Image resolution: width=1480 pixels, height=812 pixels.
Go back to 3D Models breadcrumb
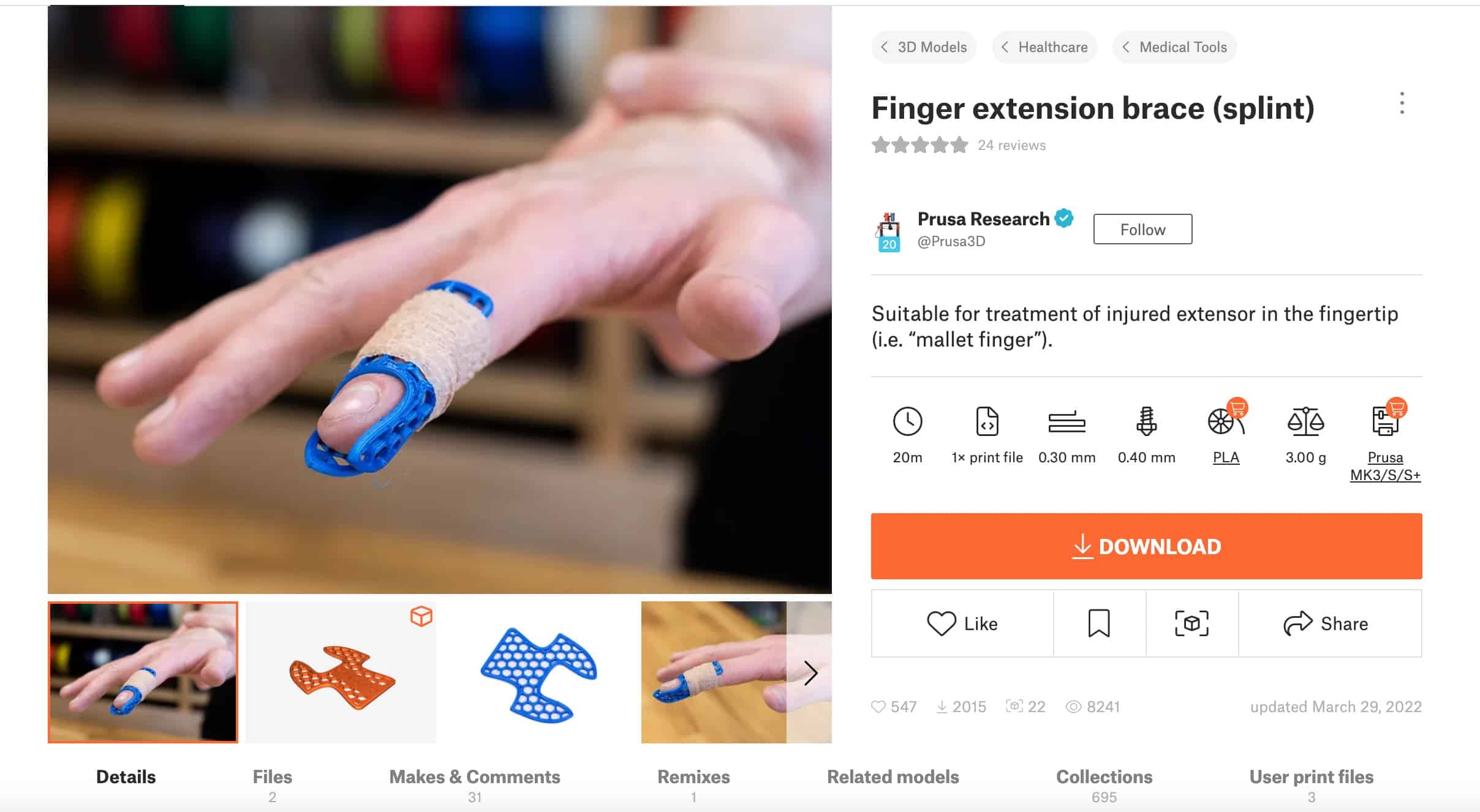click(924, 47)
